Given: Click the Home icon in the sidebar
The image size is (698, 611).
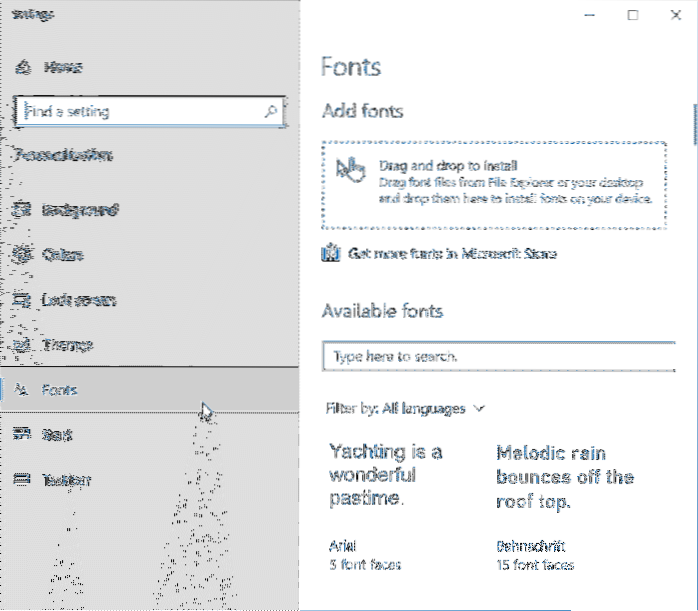Looking at the screenshot, I should tap(22, 67).
